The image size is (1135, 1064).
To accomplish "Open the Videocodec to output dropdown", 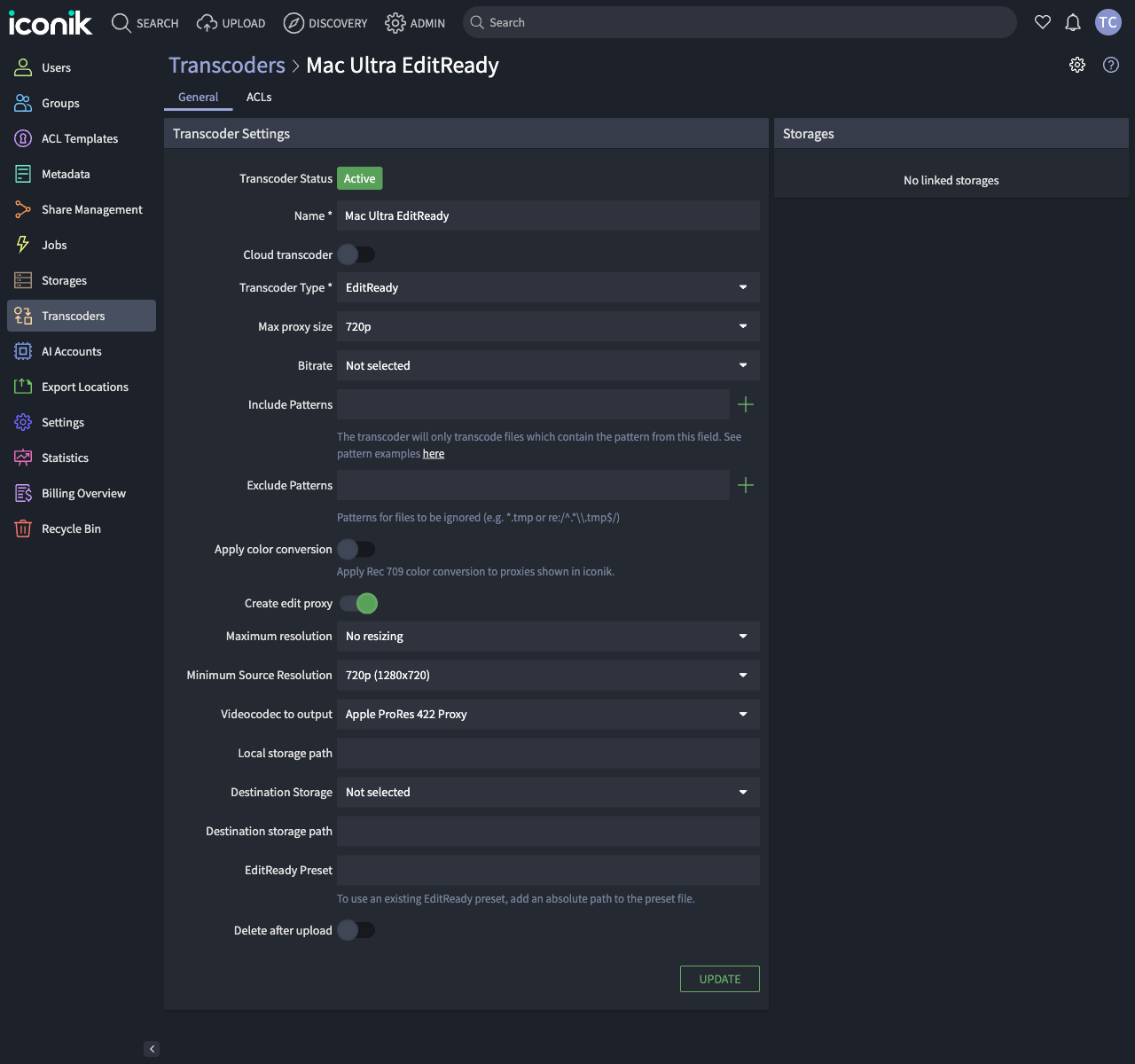I will coord(548,714).
